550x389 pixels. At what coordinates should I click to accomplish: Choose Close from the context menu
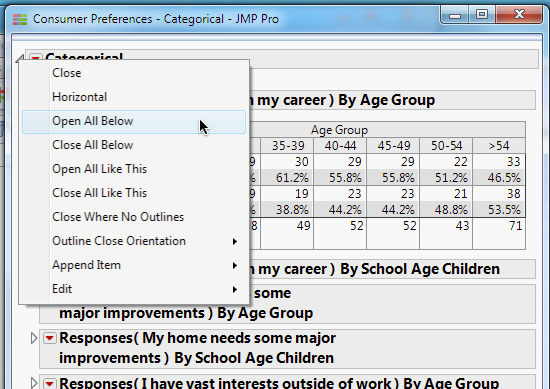134,73
